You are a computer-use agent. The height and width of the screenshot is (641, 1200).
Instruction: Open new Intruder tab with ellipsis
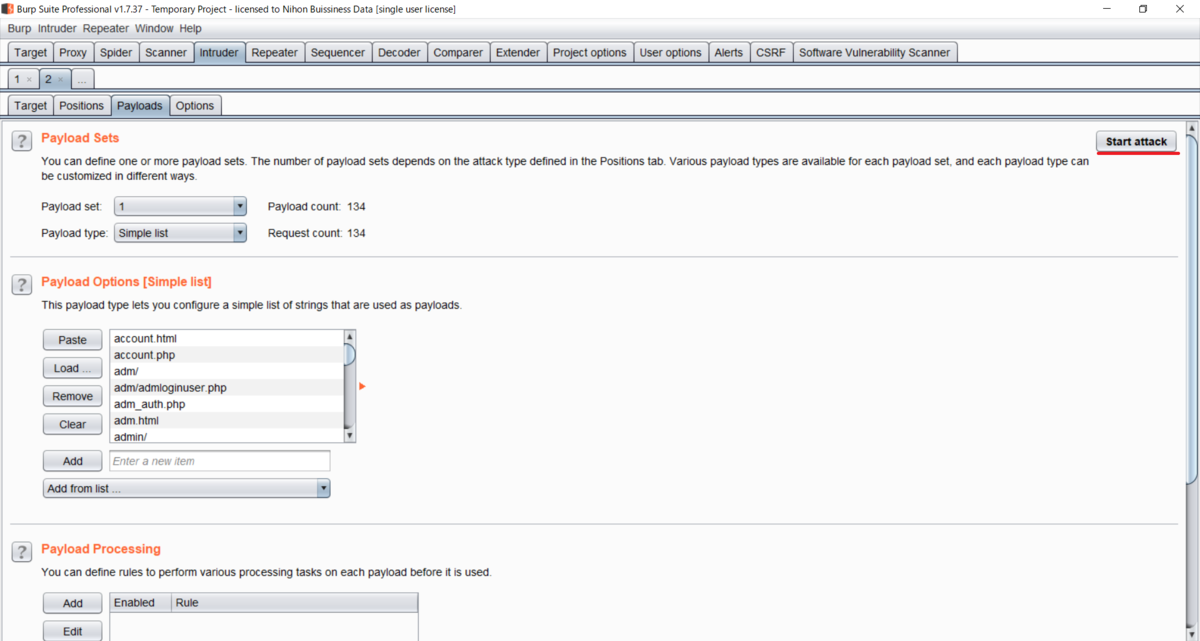click(x=82, y=79)
